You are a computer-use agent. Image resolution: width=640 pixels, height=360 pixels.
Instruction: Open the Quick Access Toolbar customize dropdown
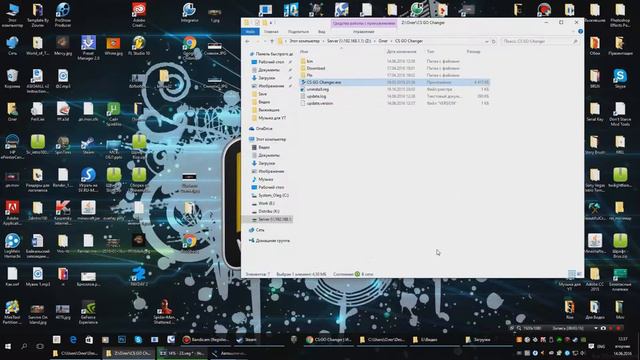point(271,23)
